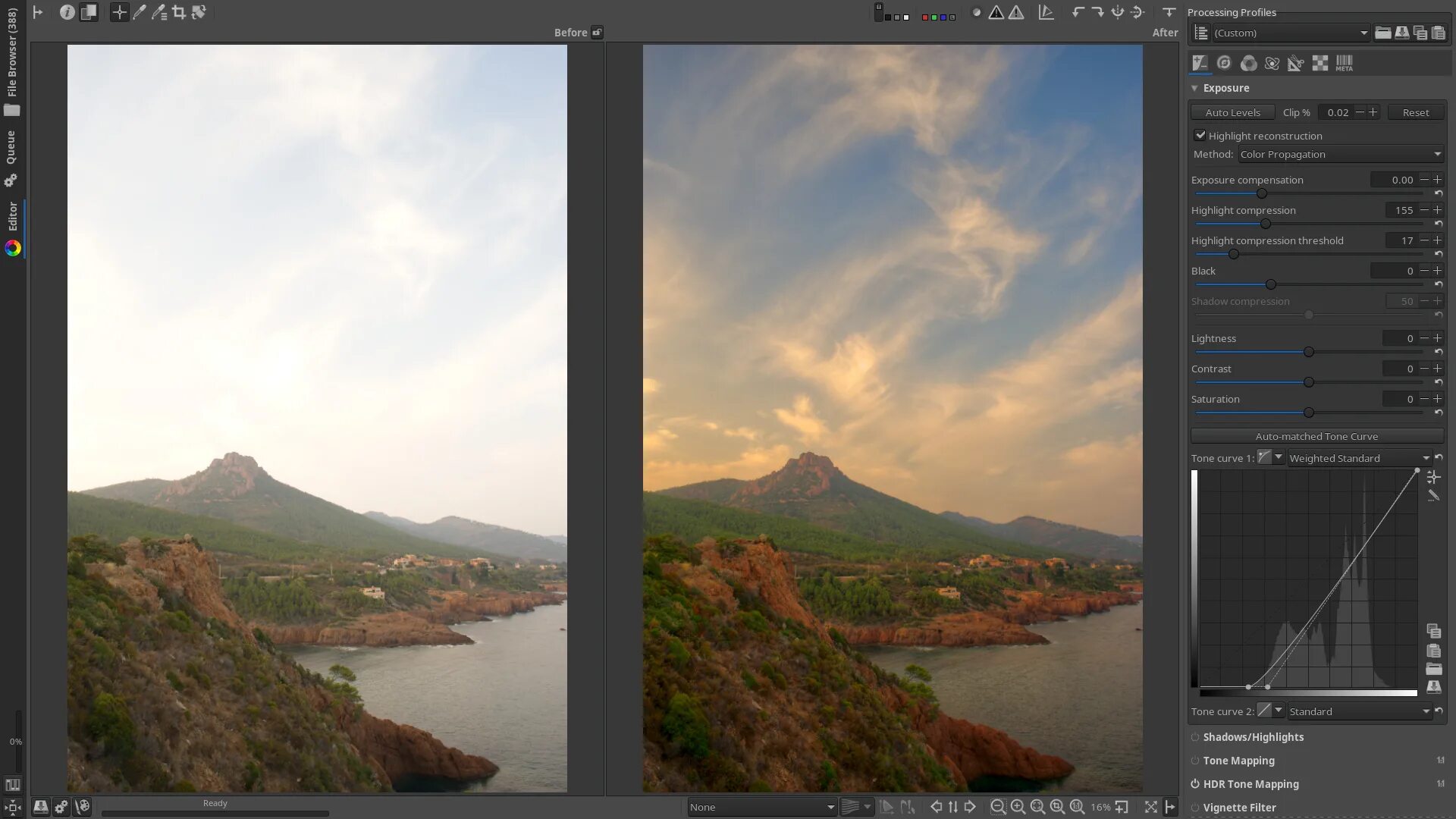Click the Reset exposure button
Image resolution: width=1456 pixels, height=819 pixels.
click(1416, 112)
